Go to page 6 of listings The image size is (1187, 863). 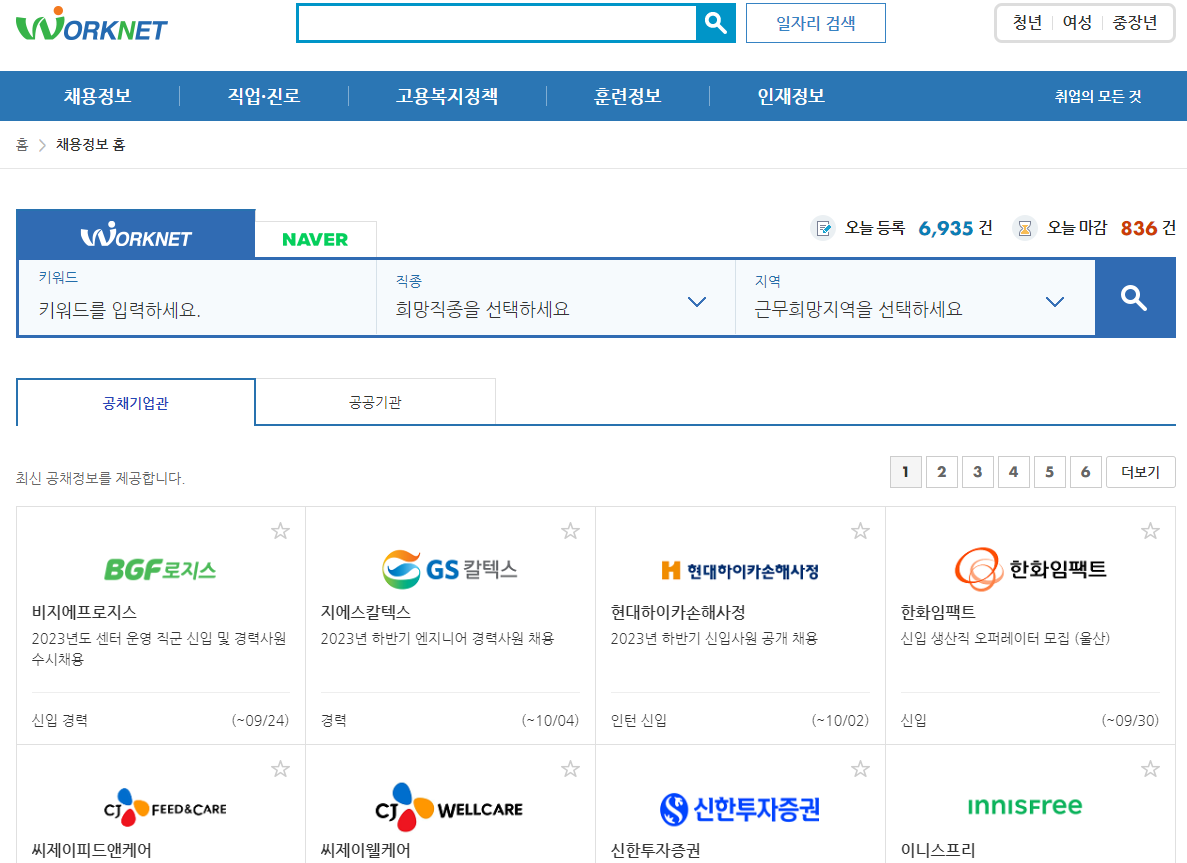point(1086,472)
